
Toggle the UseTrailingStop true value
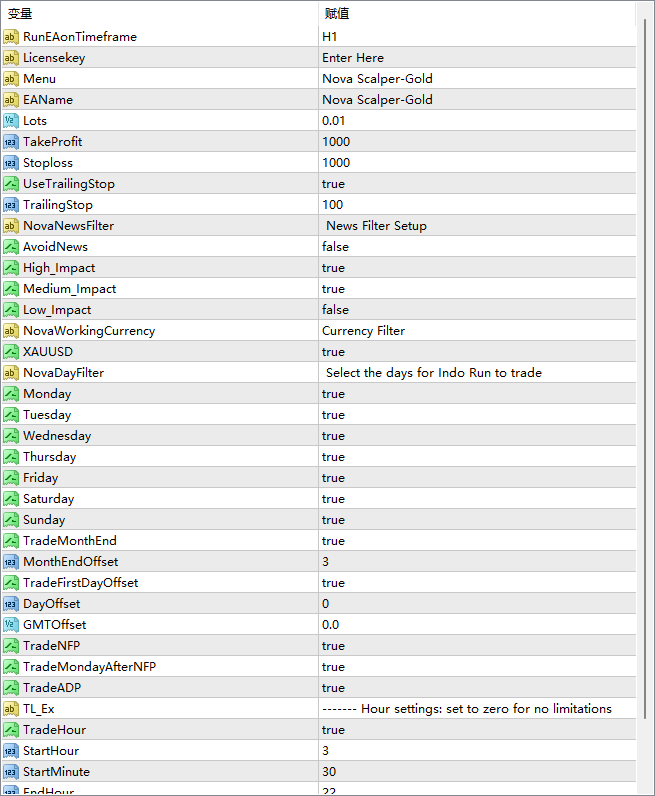[x=333, y=184]
